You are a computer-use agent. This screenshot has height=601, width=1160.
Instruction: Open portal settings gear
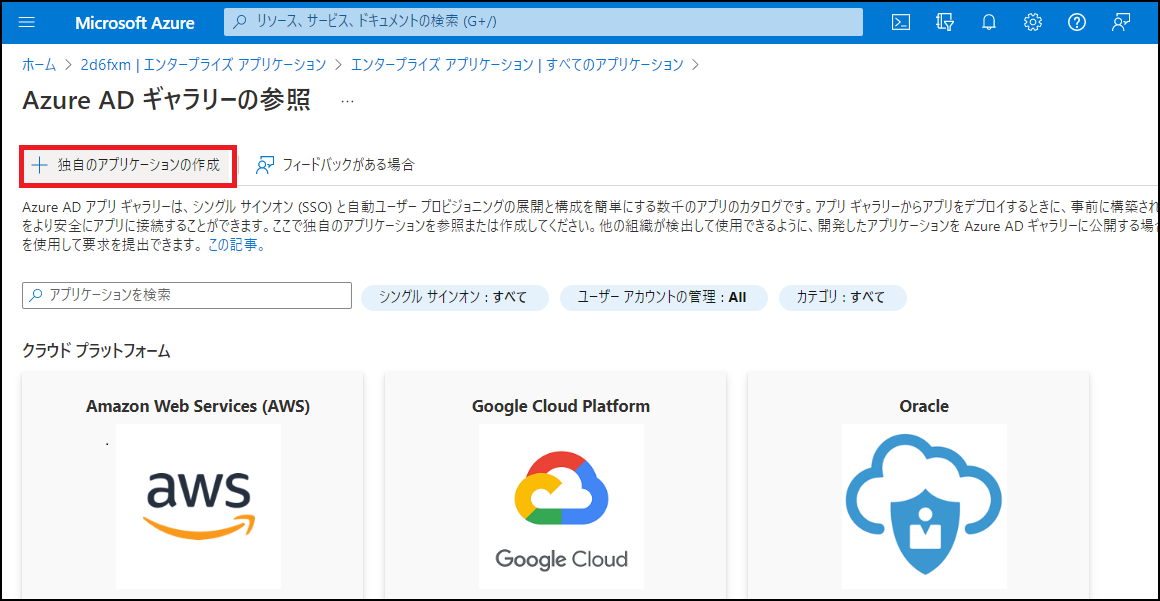[1033, 22]
